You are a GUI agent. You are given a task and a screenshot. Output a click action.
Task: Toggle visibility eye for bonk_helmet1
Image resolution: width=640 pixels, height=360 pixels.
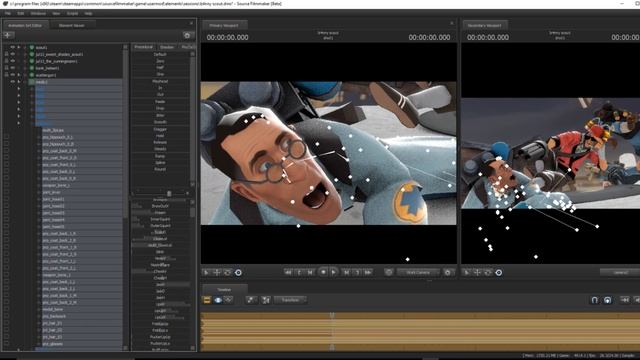coord(13,68)
